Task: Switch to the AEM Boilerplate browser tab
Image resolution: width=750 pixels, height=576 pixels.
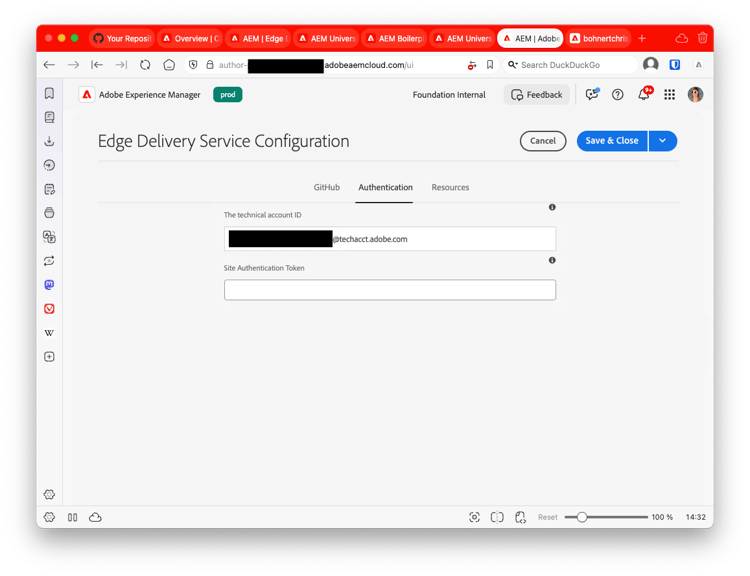Action: [x=395, y=38]
